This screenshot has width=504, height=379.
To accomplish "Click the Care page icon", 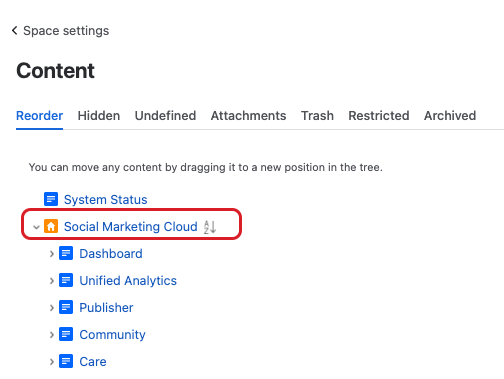I will tap(66, 361).
